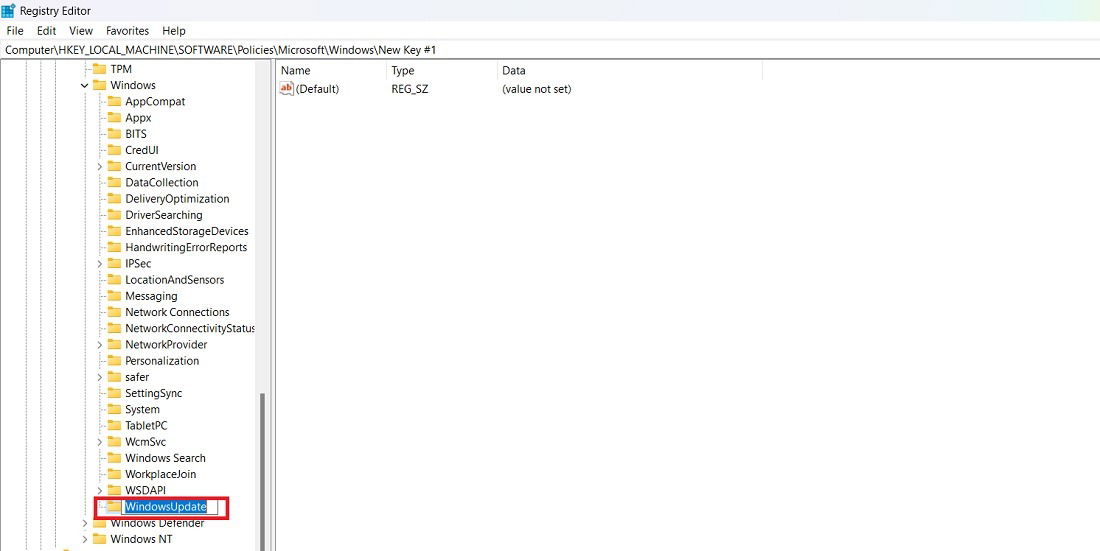Click the BITS folder icon
This screenshot has height=551, width=1100.
click(x=114, y=134)
